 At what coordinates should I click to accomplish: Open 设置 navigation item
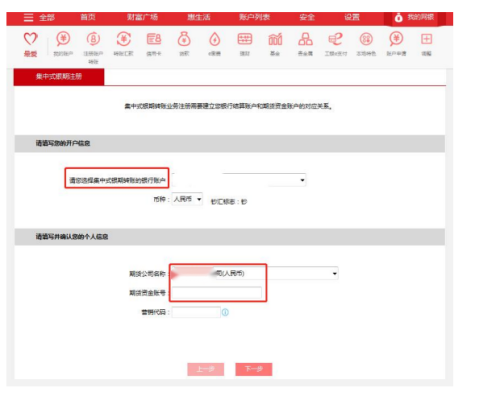pos(352,17)
